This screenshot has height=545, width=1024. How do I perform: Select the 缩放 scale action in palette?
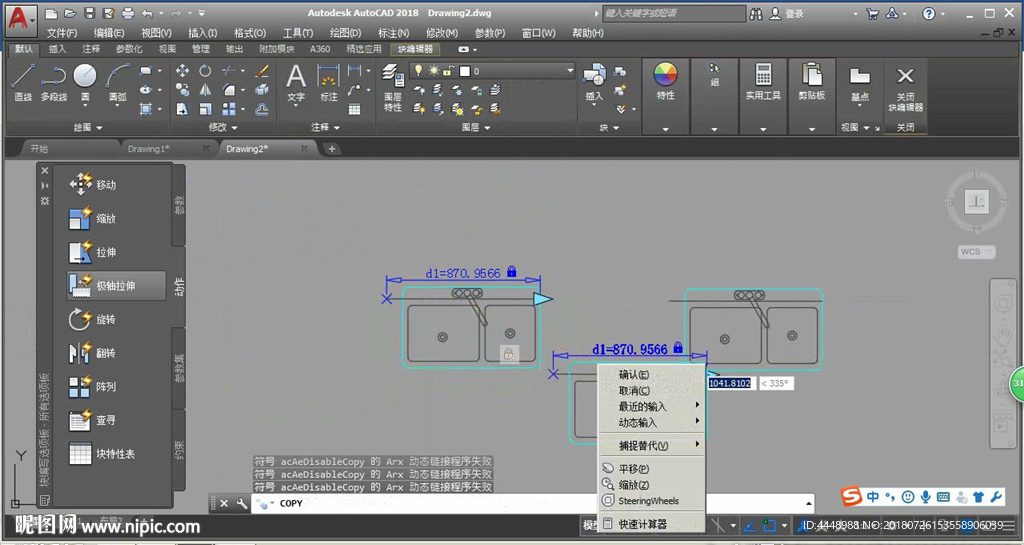pyautogui.click(x=93, y=219)
